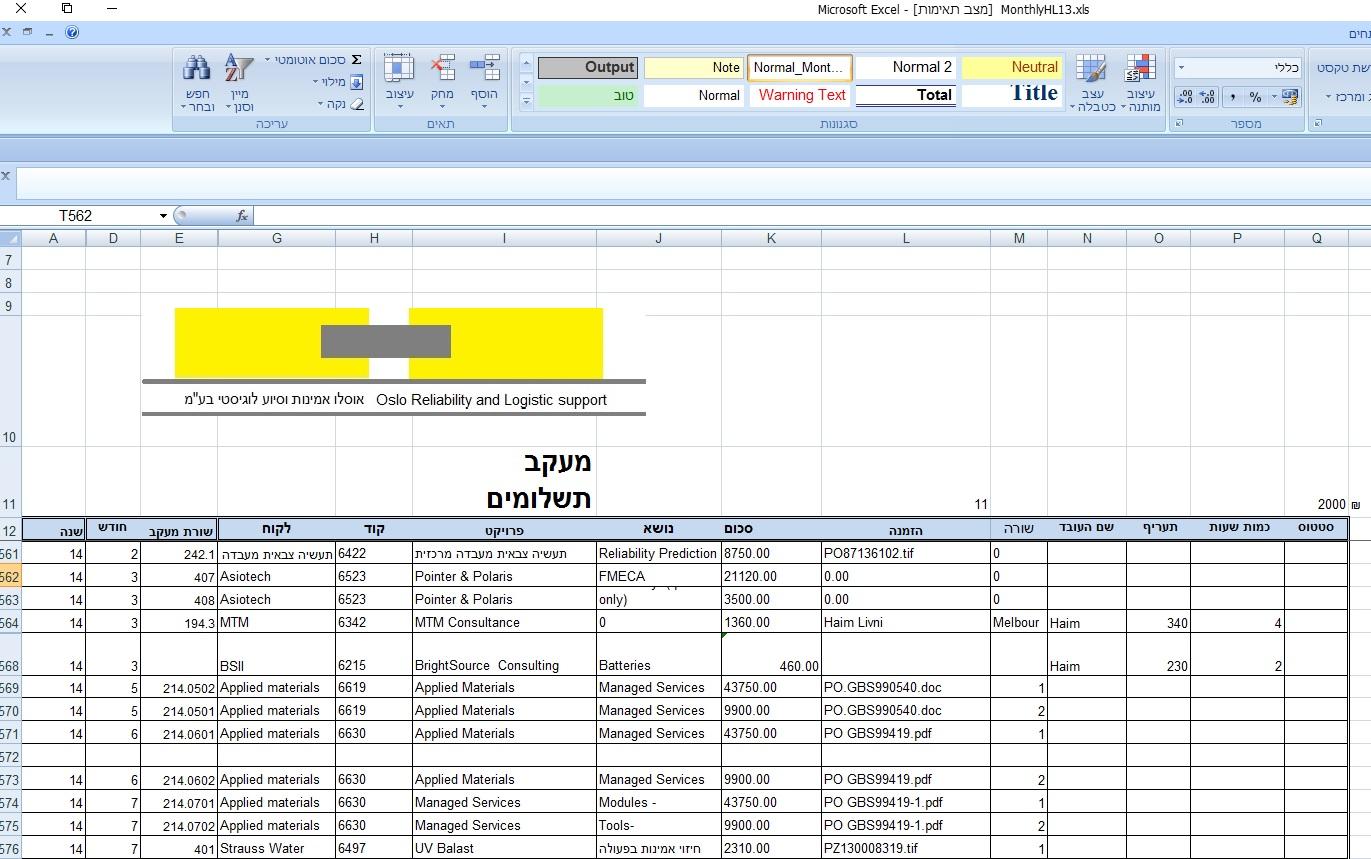
Task: Apply the Note cell style
Action: pyautogui.click(x=693, y=67)
